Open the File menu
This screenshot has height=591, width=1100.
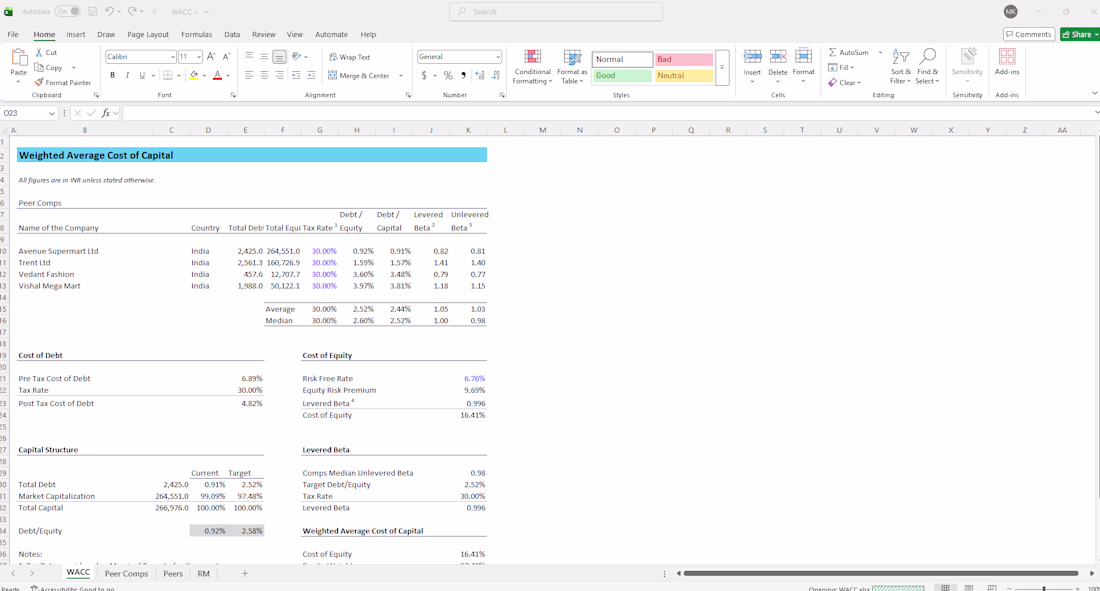click(x=13, y=34)
